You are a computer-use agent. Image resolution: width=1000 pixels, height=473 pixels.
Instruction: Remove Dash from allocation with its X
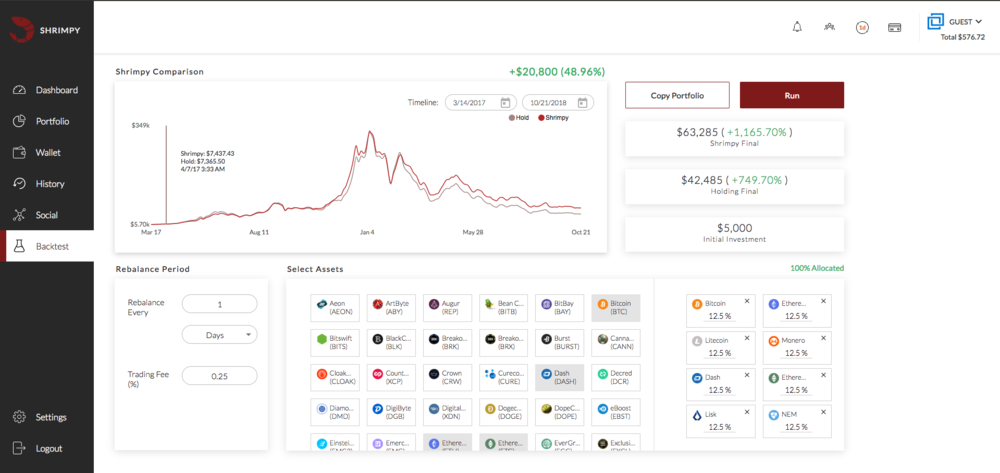pyautogui.click(x=747, y=375)
